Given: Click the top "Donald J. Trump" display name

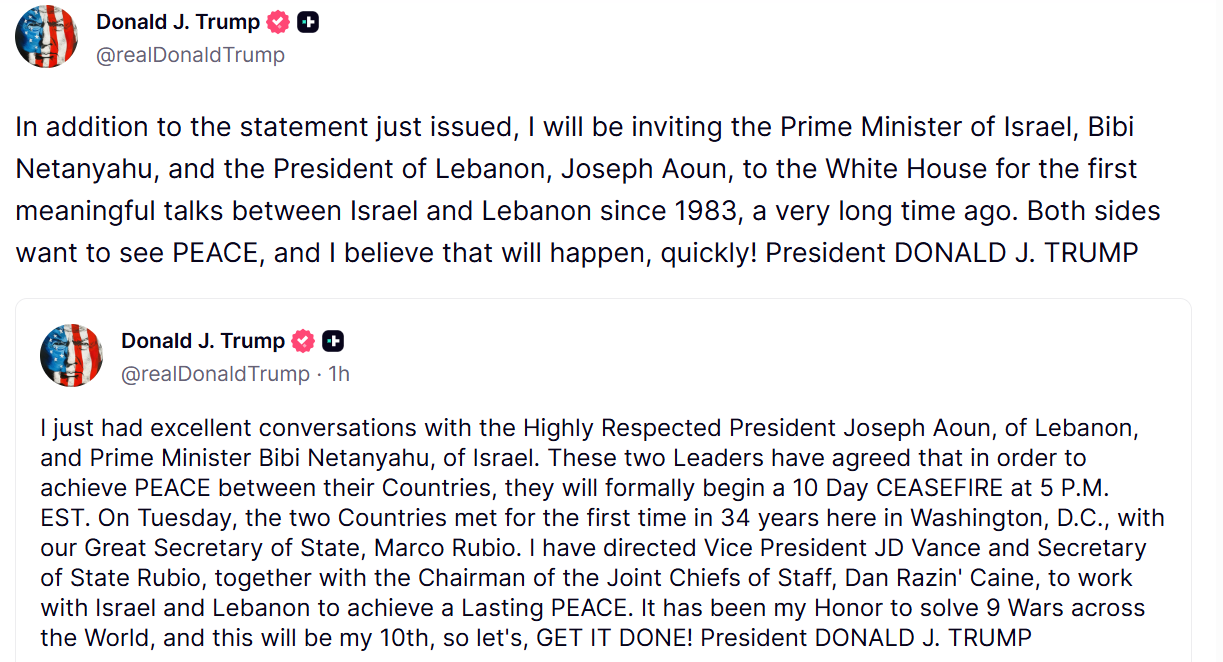Looking at the screenshot, I should (178, 22).
